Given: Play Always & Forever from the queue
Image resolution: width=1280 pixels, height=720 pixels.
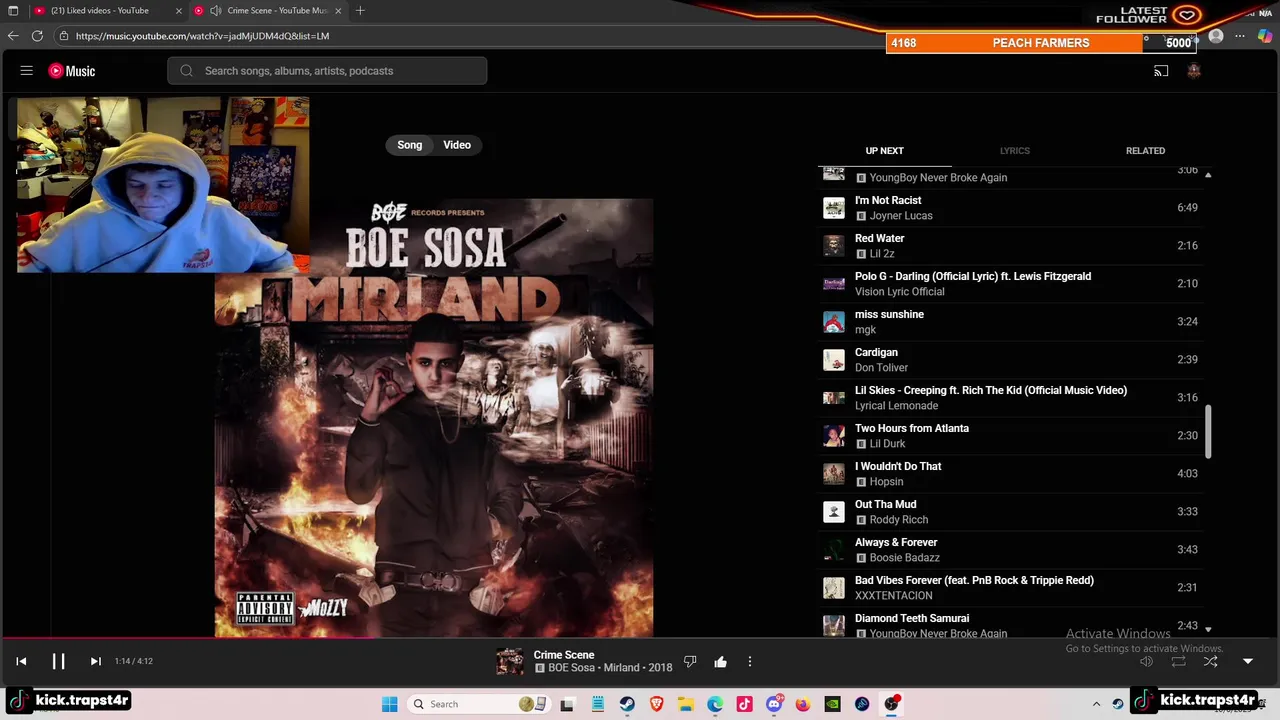Looking at the screenshot, I should tap(1010, 550).
